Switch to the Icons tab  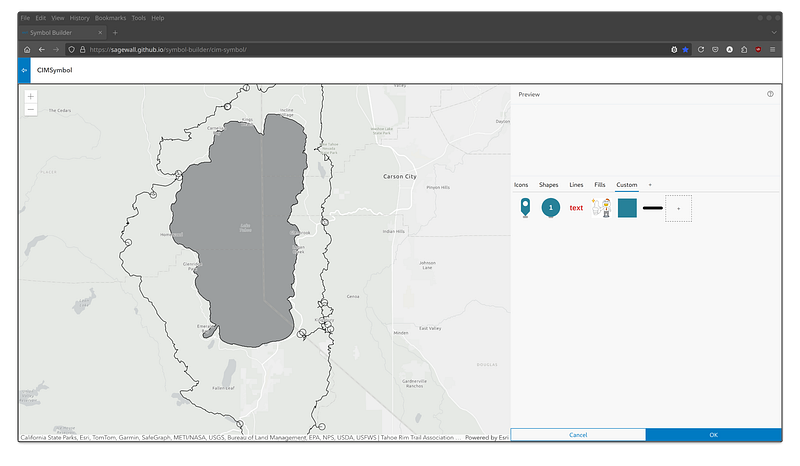521,185
